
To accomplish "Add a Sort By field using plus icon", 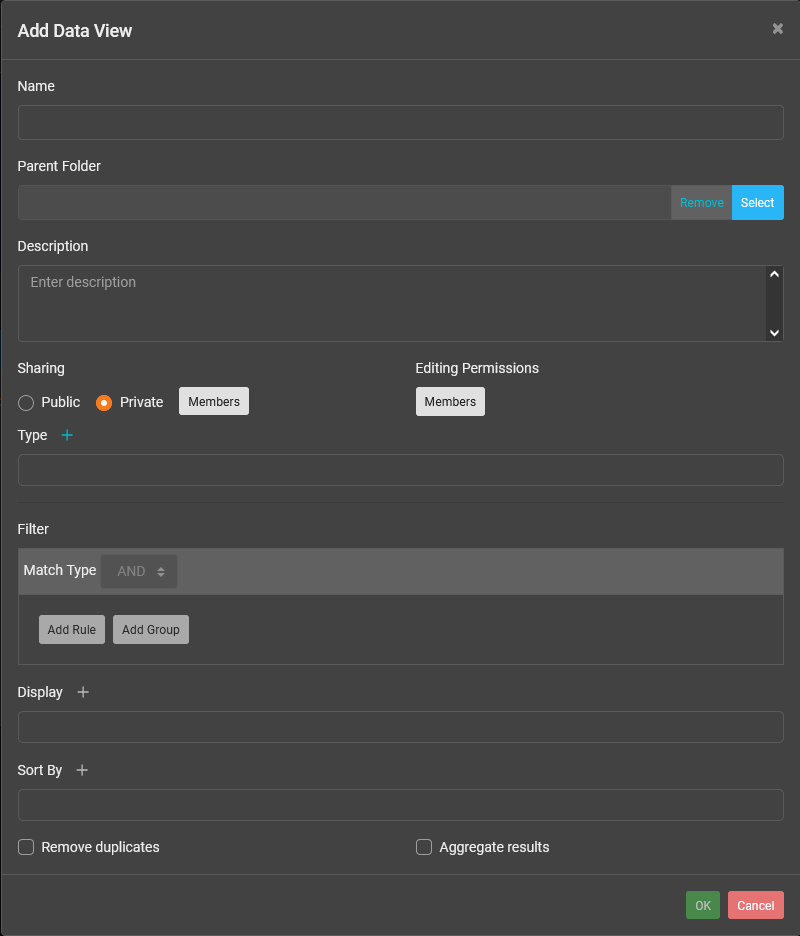I will pyautogui.click(x=81, y=770).
